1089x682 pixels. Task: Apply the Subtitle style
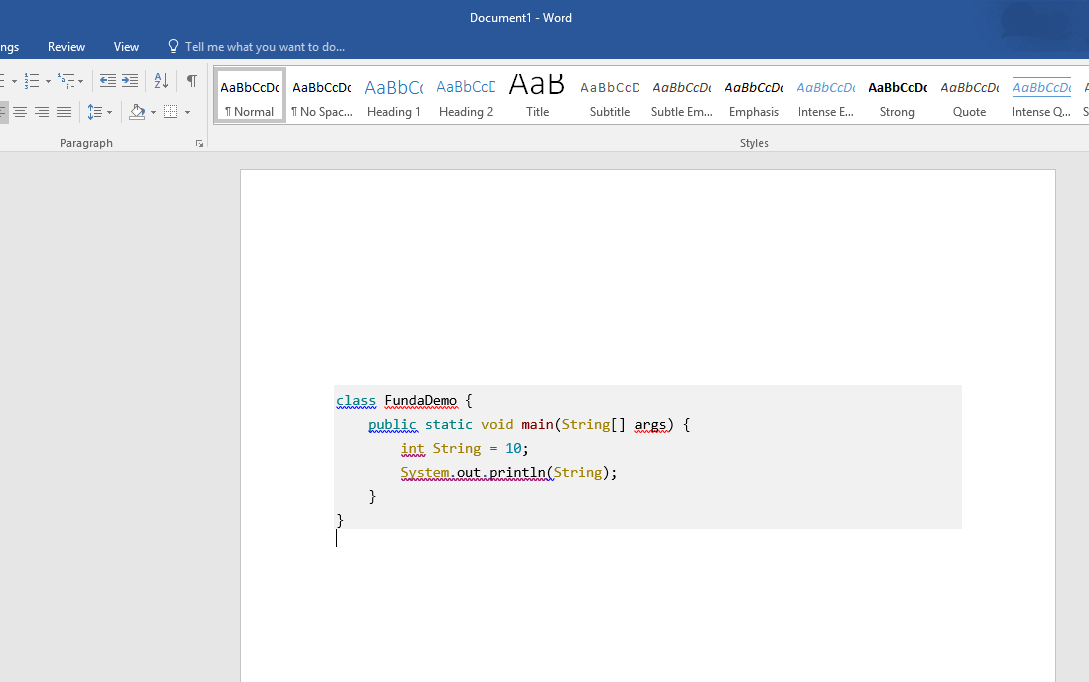pyautogui.click(x=610, y=97)
